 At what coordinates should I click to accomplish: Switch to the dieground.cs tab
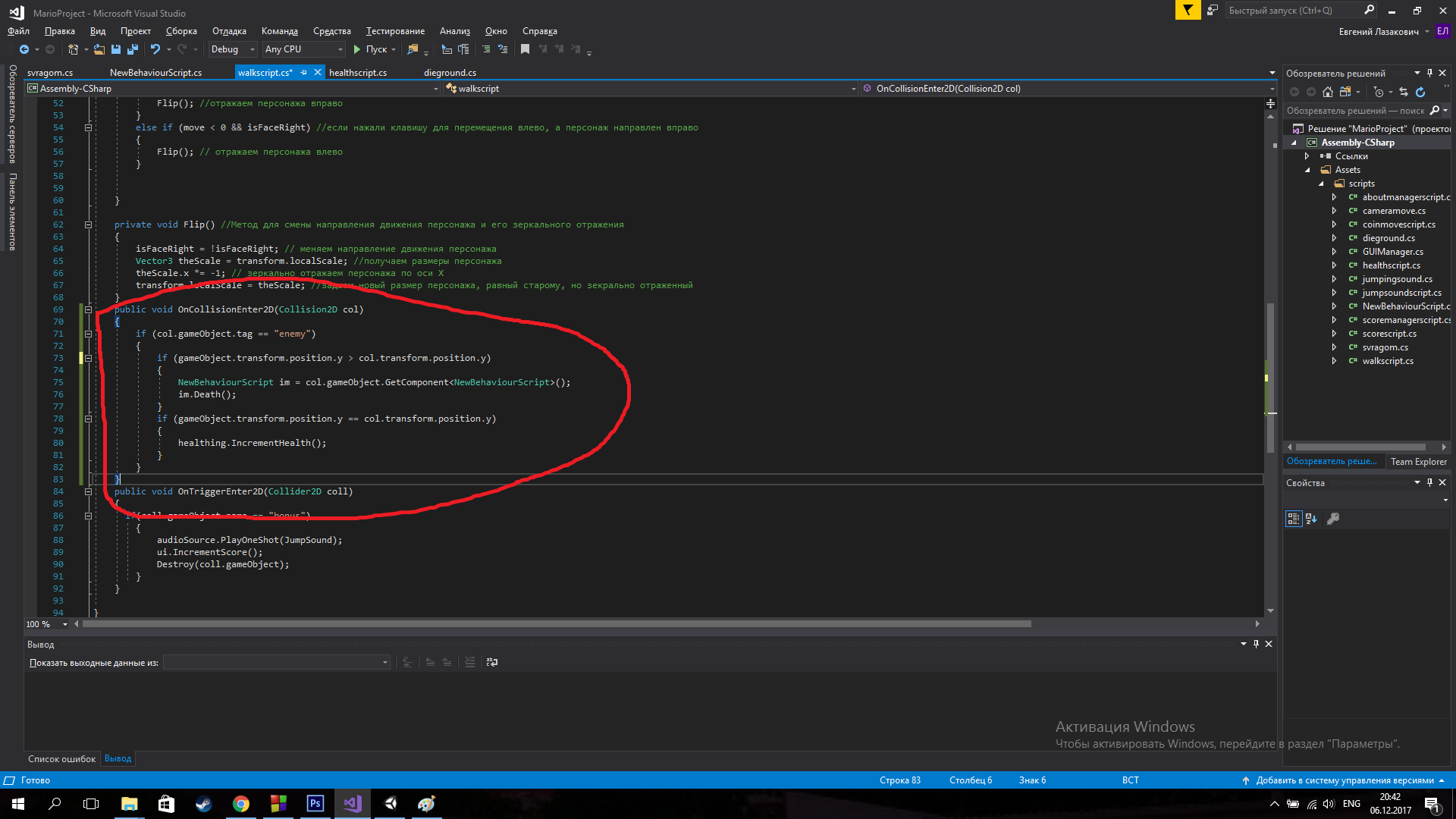pyautogui.click(x=450, y=73)
